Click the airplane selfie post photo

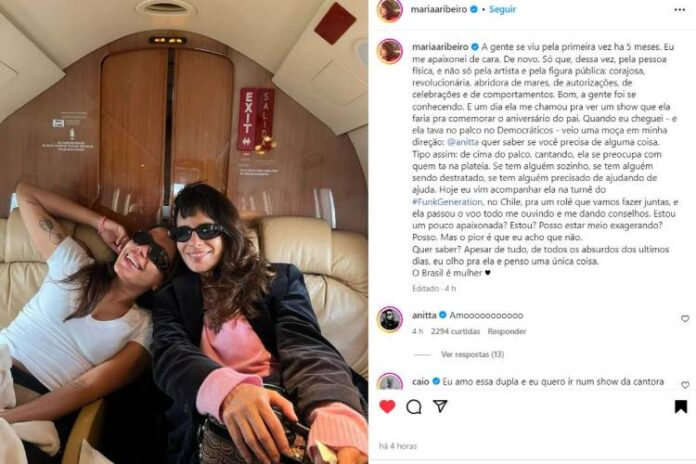184,232
